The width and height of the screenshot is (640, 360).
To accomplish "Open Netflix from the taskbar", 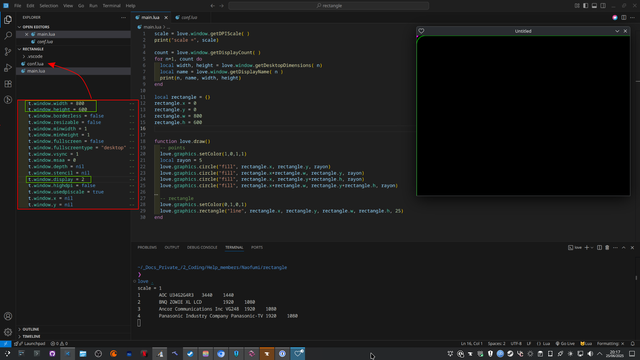I will pyautogui.click(x=144, y=353).
